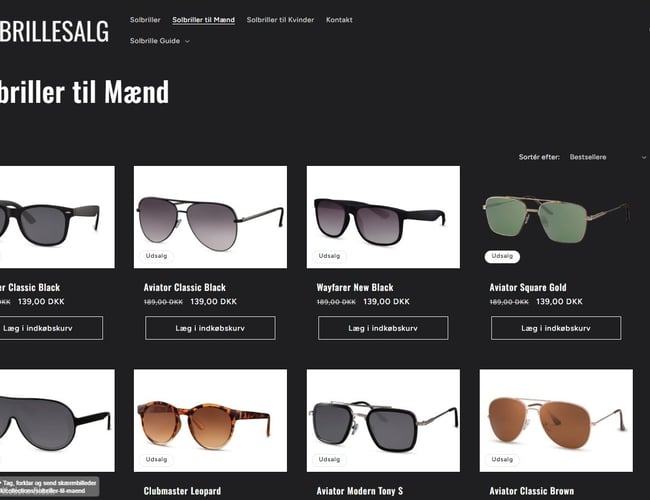Screen dimensions: 650x500
Task: Select Solbriller til Kvinder navigation item
Action: click(280, 20)
